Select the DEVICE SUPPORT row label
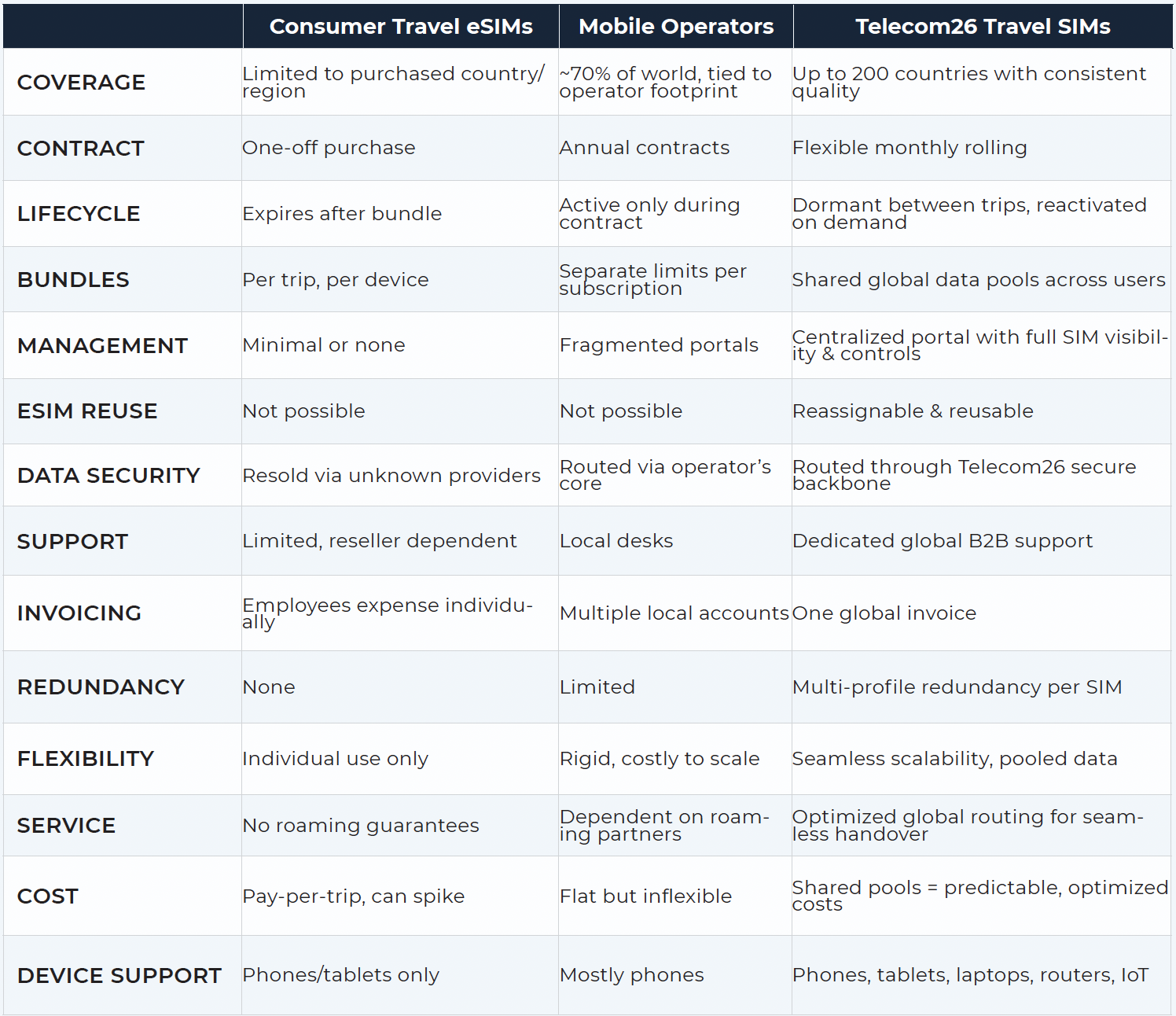 coord(119,976)
